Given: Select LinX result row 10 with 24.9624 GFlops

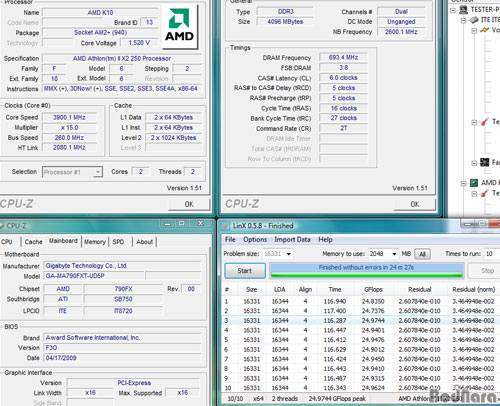Looking at the screenshot, I should (361, 388).
